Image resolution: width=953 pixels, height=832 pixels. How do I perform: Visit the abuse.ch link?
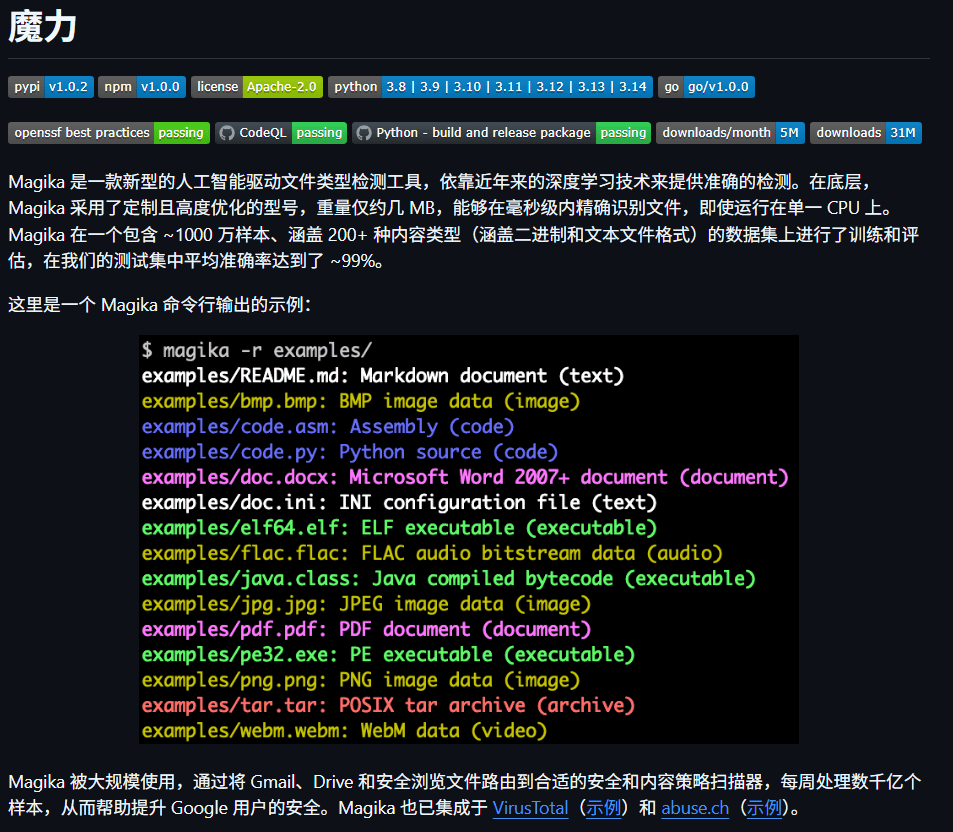(695, 808)
